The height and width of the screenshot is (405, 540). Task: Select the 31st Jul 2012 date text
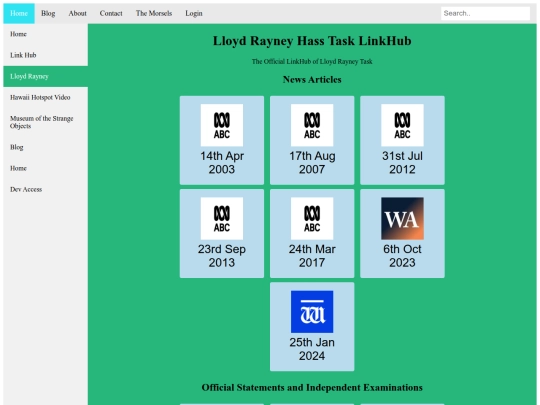(x=402, y=163)
